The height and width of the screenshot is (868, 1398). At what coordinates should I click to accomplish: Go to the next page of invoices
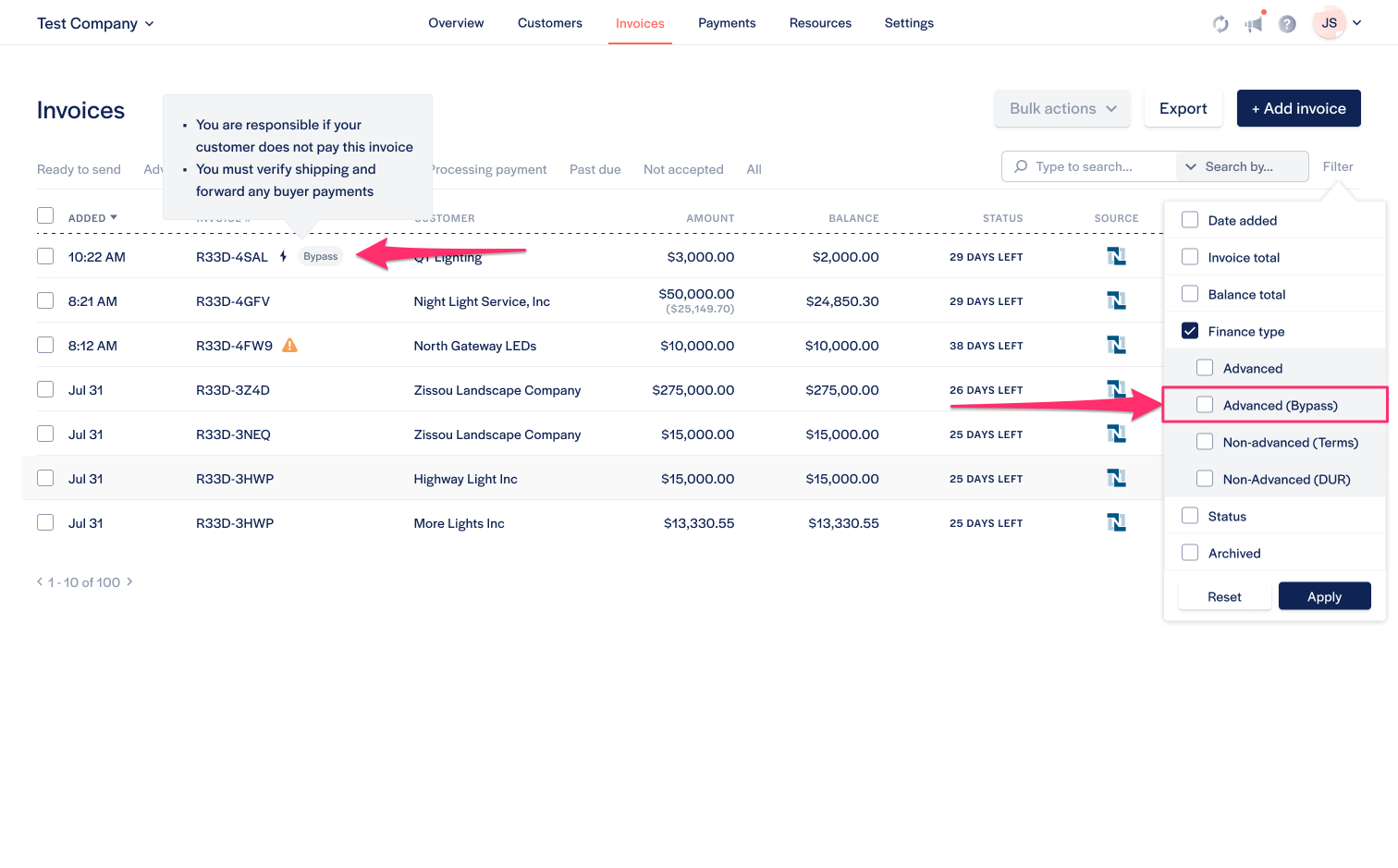coord(129,582)
